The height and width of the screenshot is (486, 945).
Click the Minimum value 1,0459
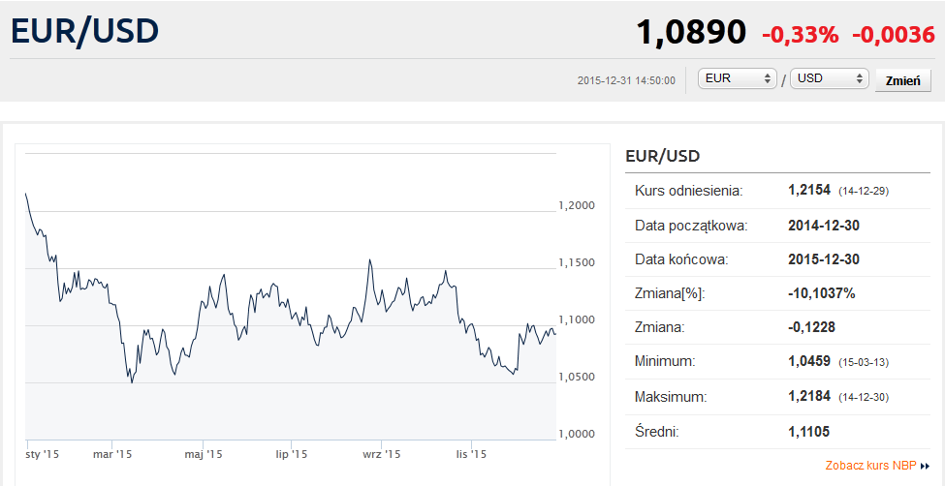click(x=810, y=361)
